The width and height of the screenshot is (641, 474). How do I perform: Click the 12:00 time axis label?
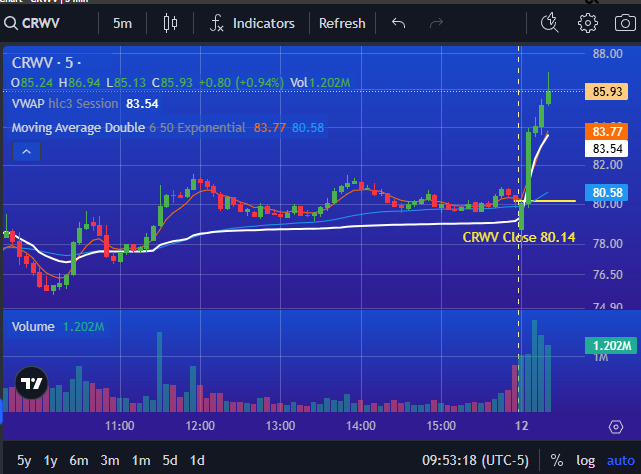point(200,426)
